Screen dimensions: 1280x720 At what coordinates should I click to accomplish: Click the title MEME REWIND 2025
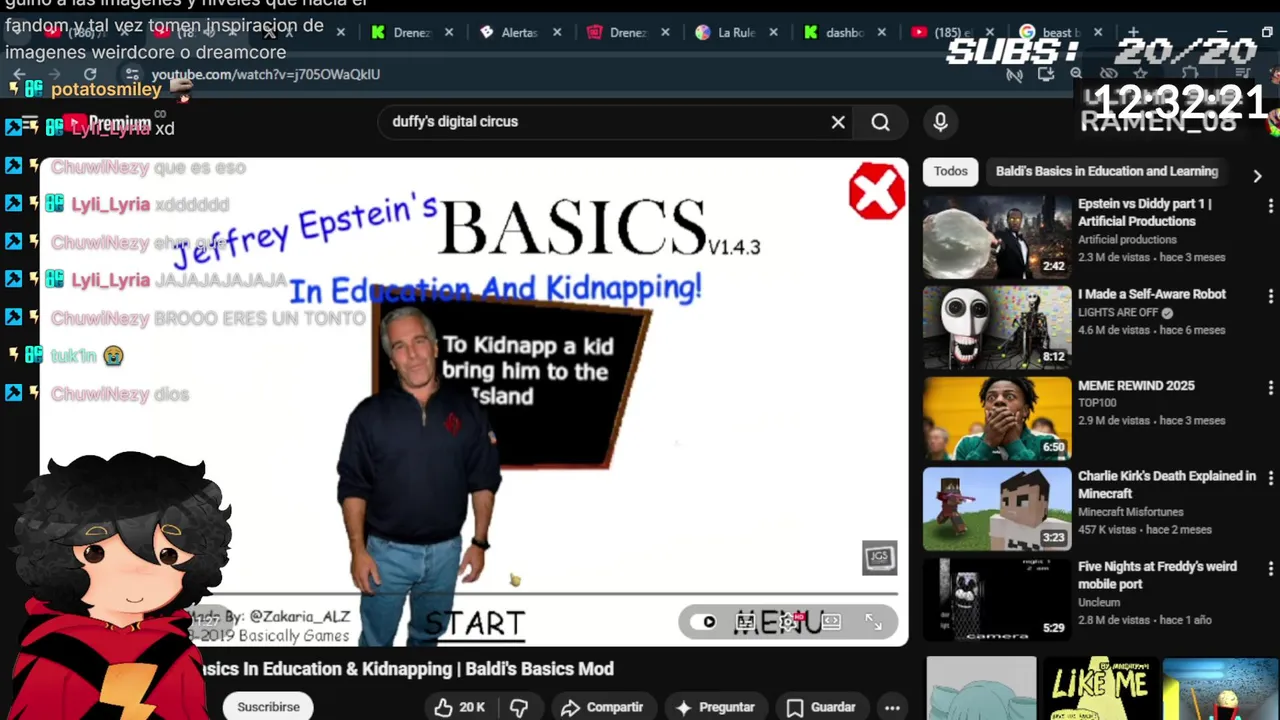1136,385
